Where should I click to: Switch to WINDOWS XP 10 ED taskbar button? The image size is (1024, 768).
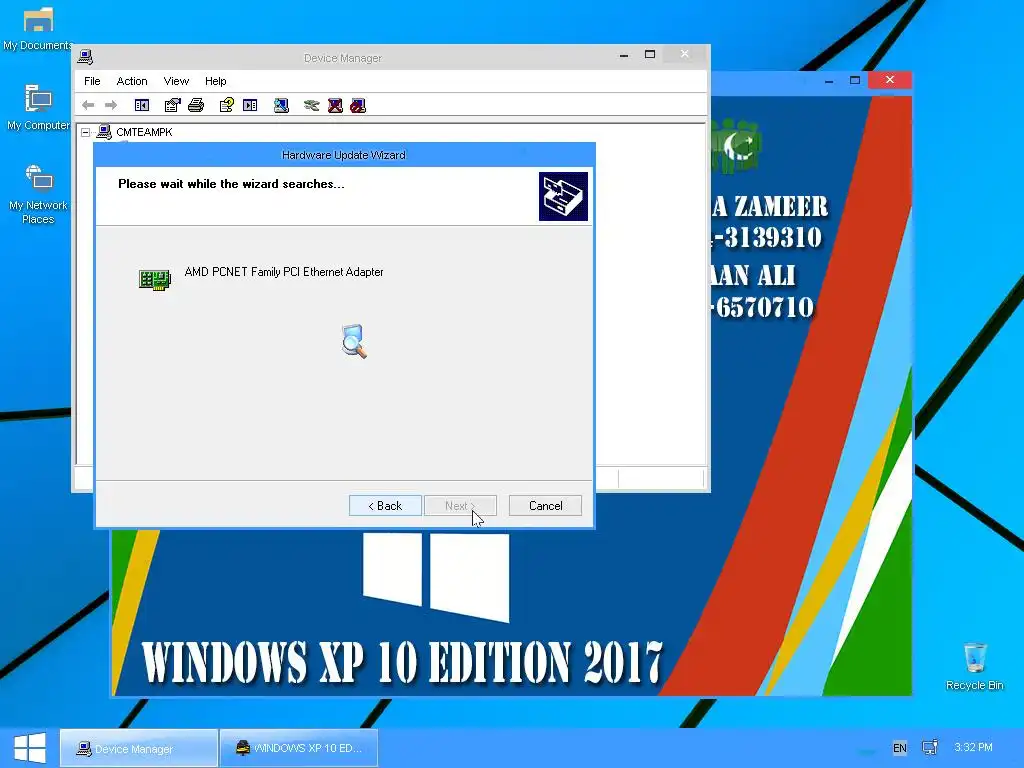(x=299, y=748)
